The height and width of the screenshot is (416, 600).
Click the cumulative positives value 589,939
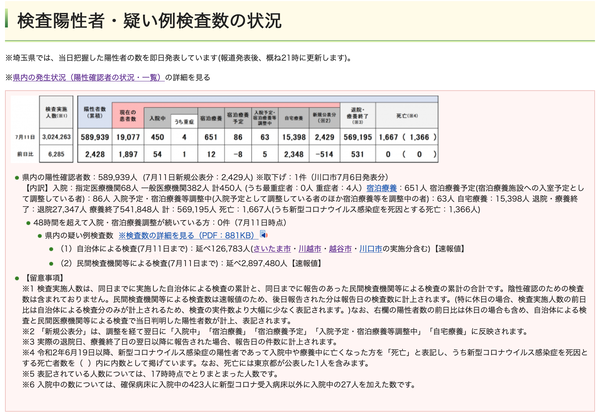click(95, 137)
